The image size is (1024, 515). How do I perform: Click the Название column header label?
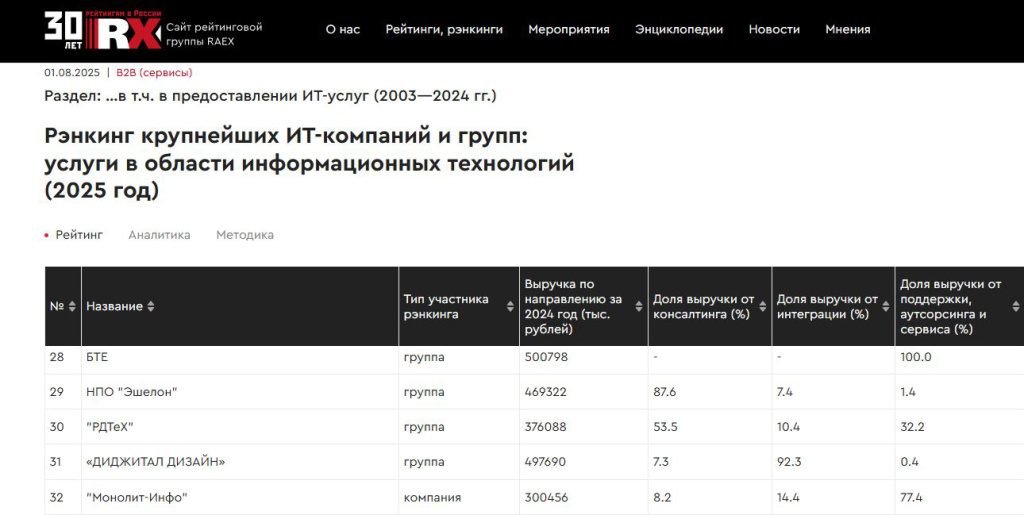[x=114, y=306]
